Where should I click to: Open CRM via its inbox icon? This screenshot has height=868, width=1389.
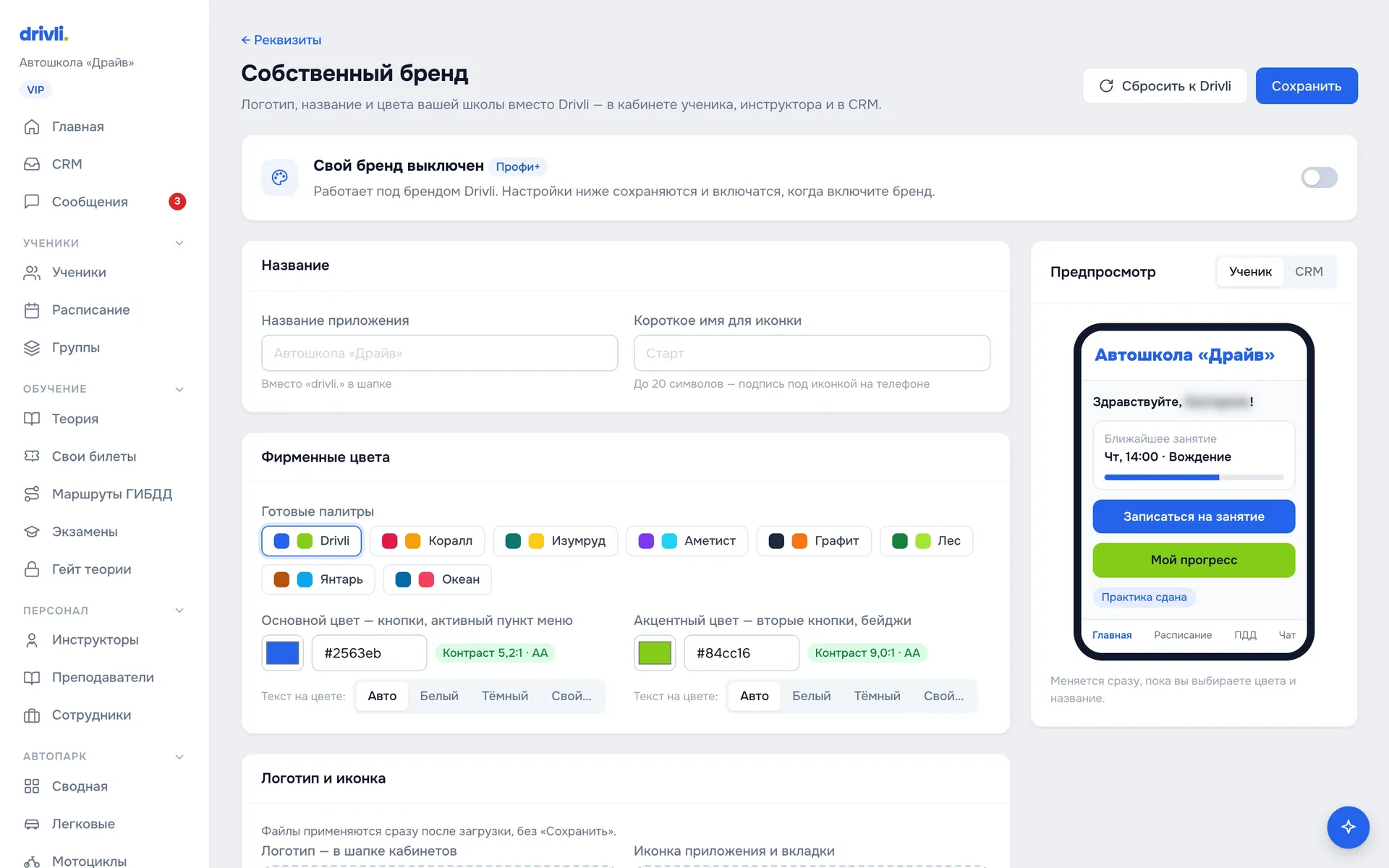click(x=32, y=164)
